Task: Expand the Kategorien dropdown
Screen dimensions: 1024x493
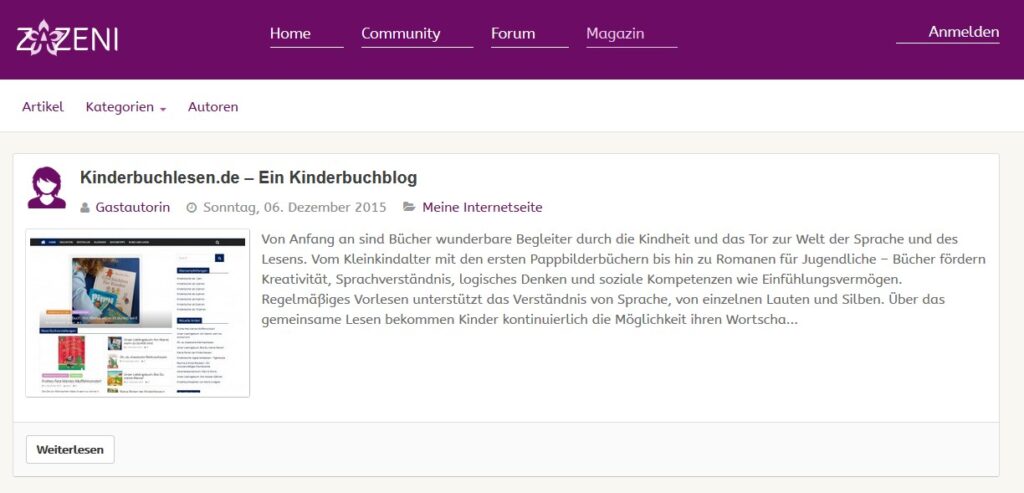Action: (x=125, y=107)
